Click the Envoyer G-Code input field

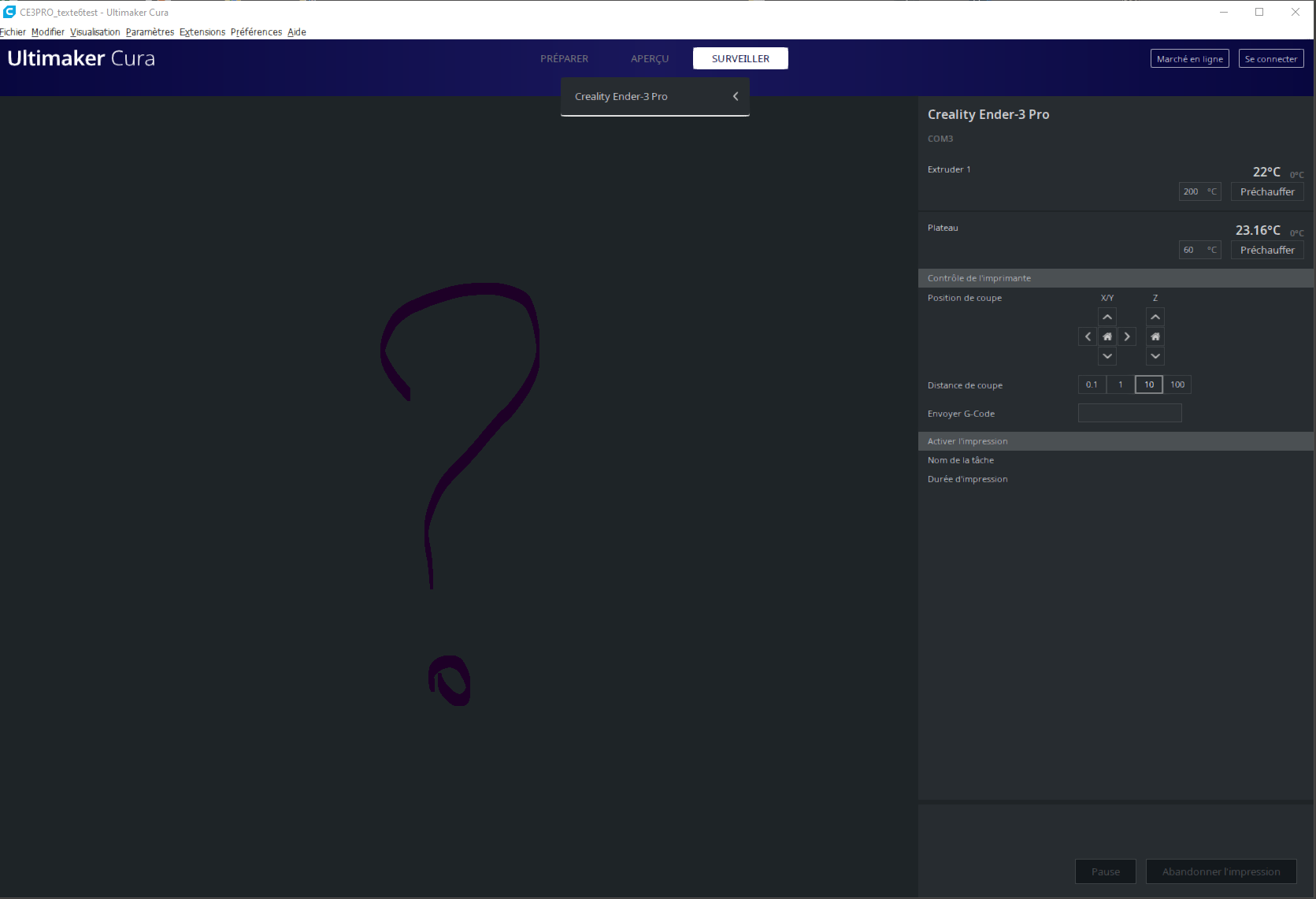pyautogui.click(x=1130, y=413)
